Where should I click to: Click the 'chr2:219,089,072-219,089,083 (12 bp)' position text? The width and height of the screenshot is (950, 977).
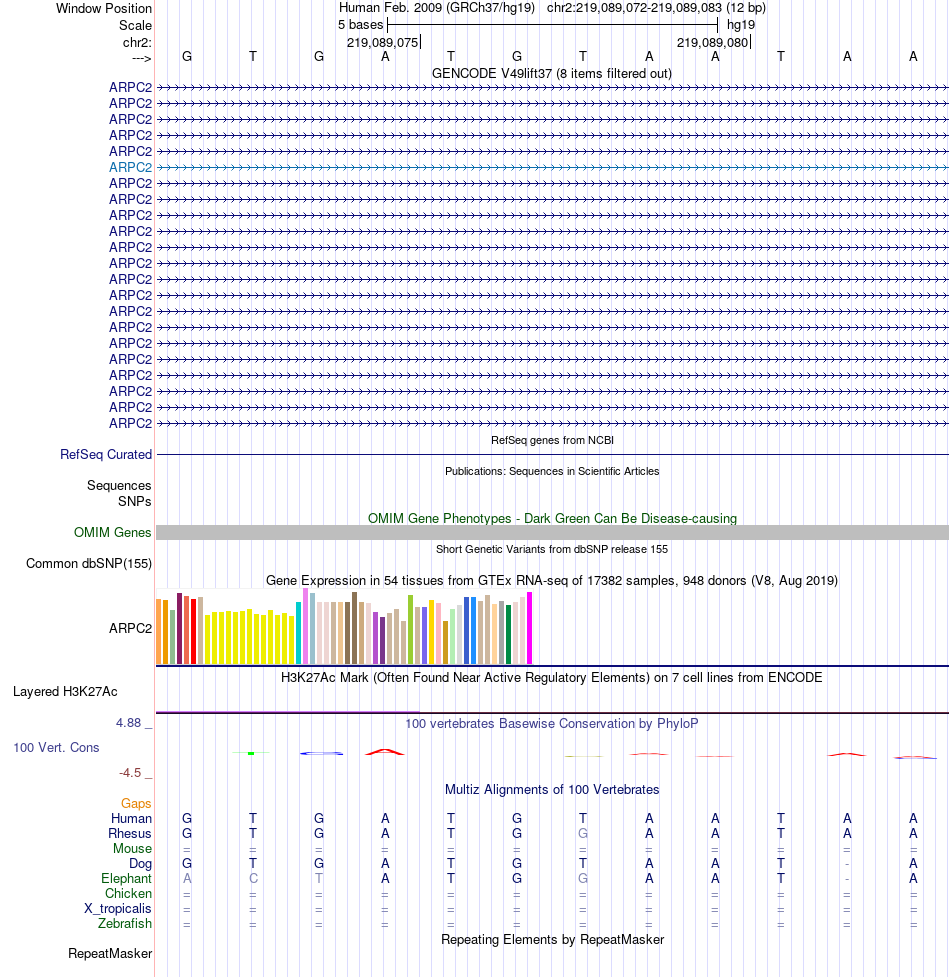(x=657, y=7)
